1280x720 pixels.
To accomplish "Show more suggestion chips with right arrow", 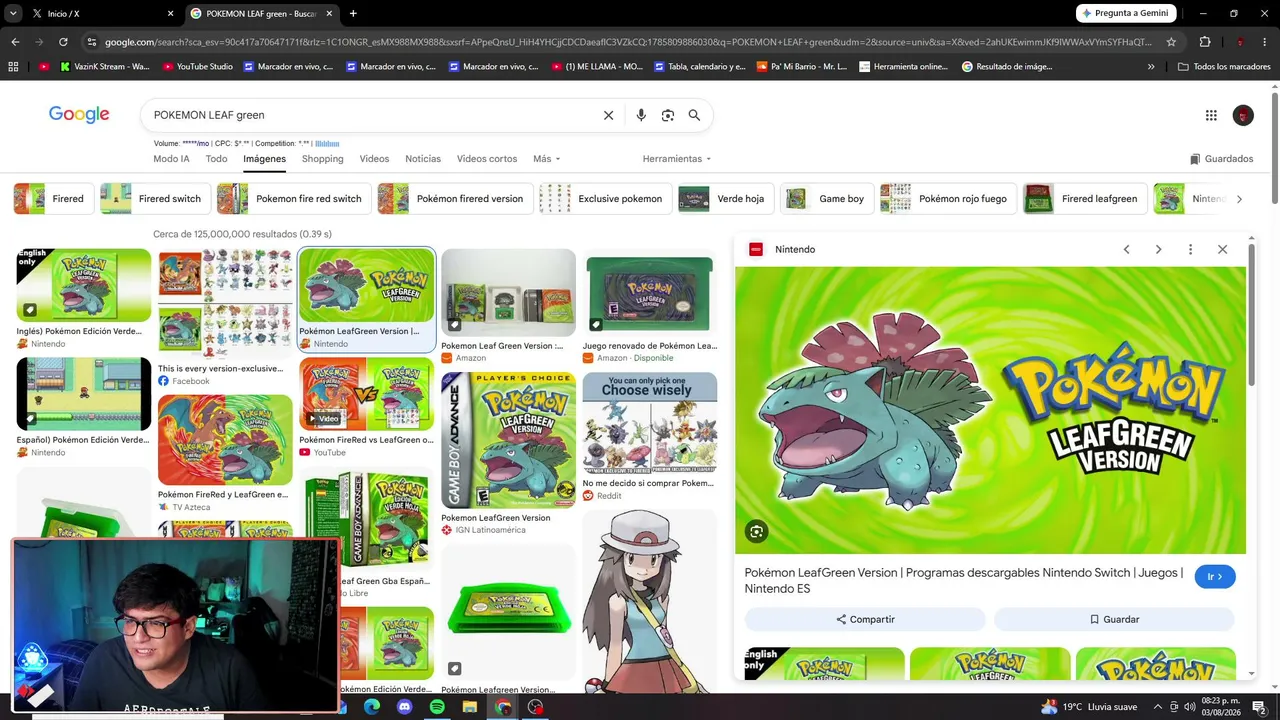I will click(x=1239, y=199).
